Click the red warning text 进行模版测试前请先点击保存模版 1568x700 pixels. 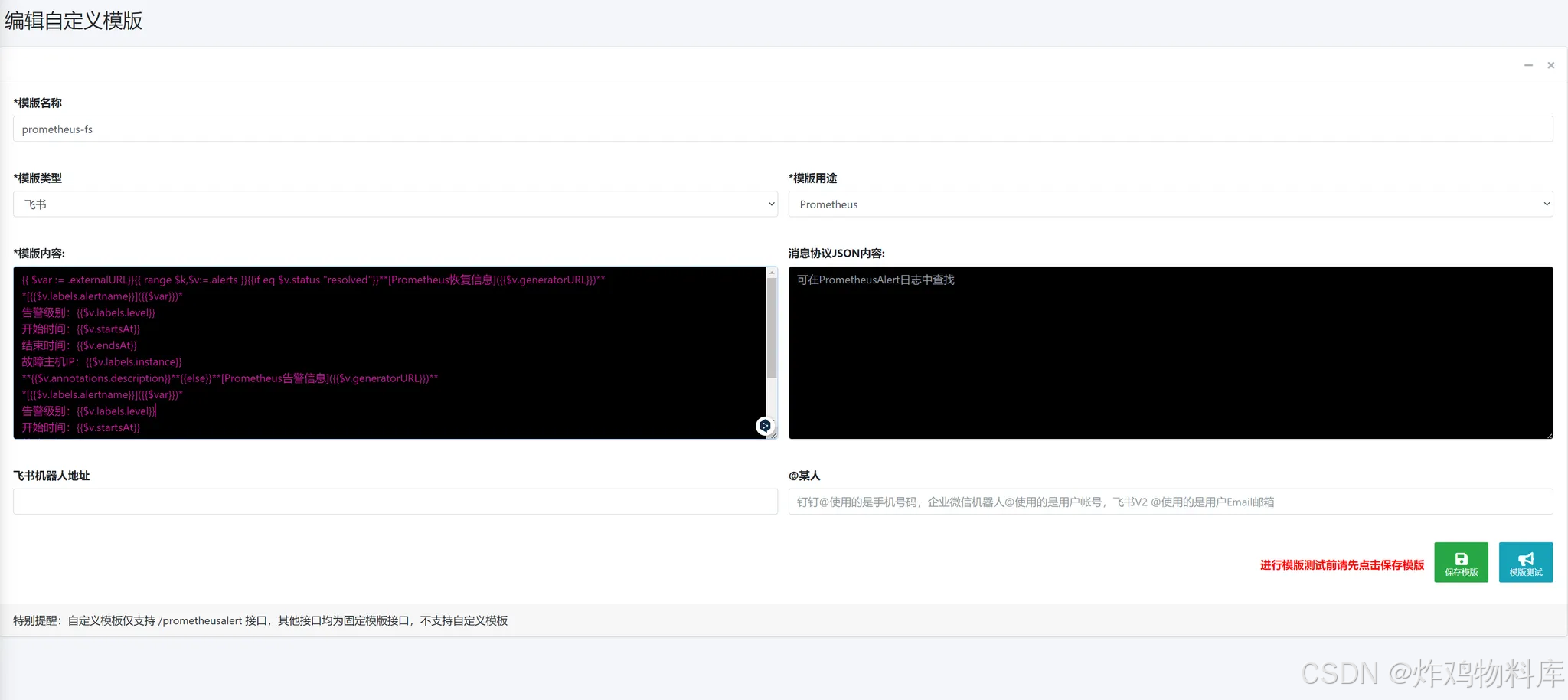click(1342, 565)
